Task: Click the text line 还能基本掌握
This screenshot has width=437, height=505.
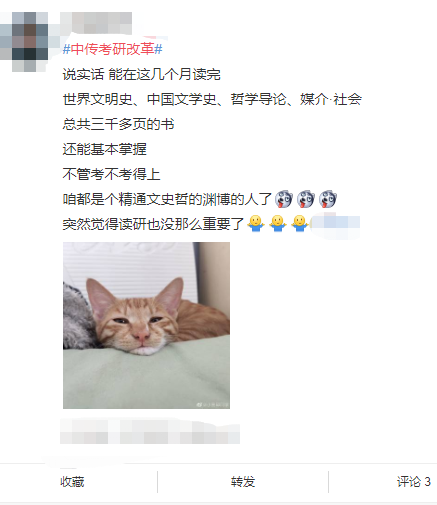Action: (104, 149)
